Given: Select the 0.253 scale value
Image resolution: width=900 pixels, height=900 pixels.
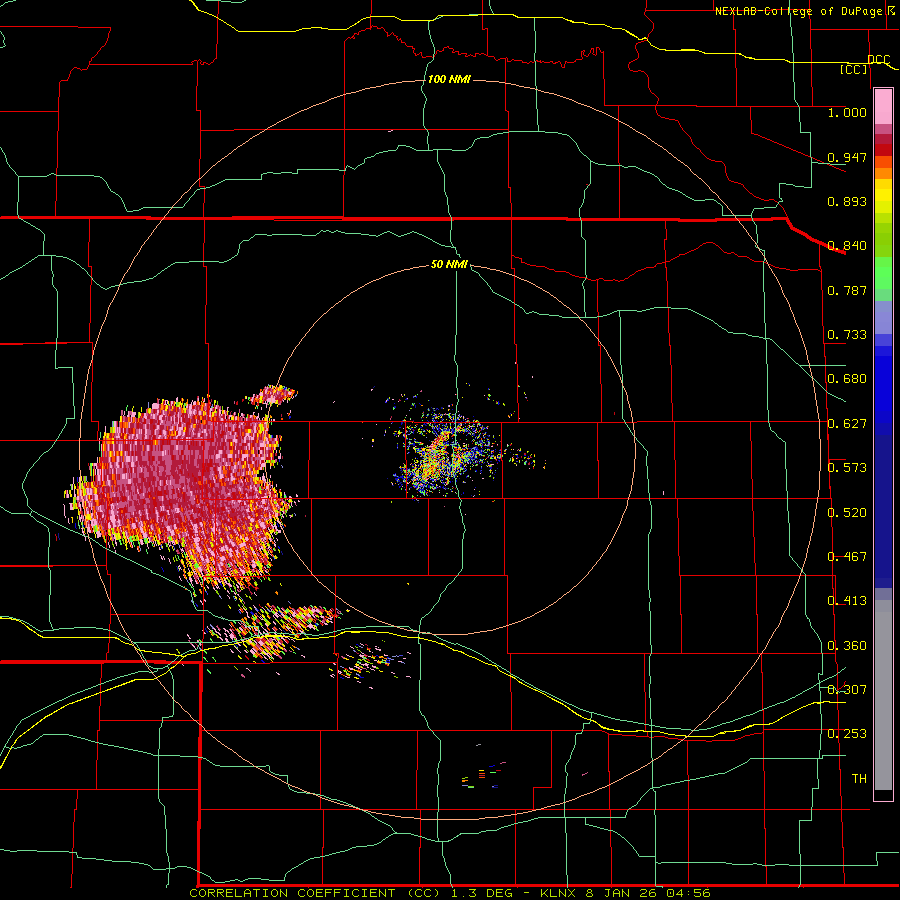Looking at the screenshot, I should (847, 734).
